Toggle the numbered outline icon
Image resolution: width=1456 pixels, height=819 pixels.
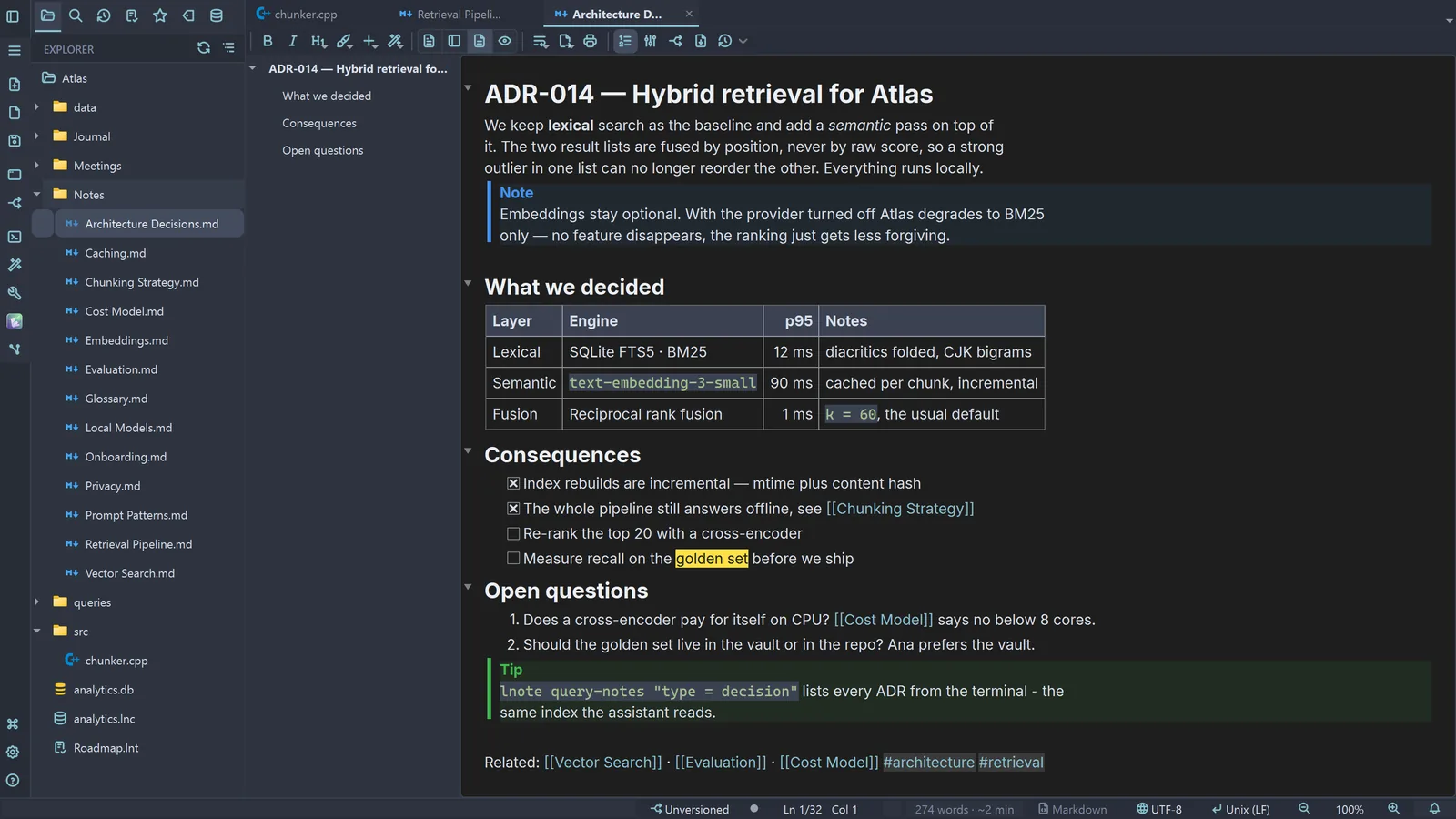click(x=624, y=41)
